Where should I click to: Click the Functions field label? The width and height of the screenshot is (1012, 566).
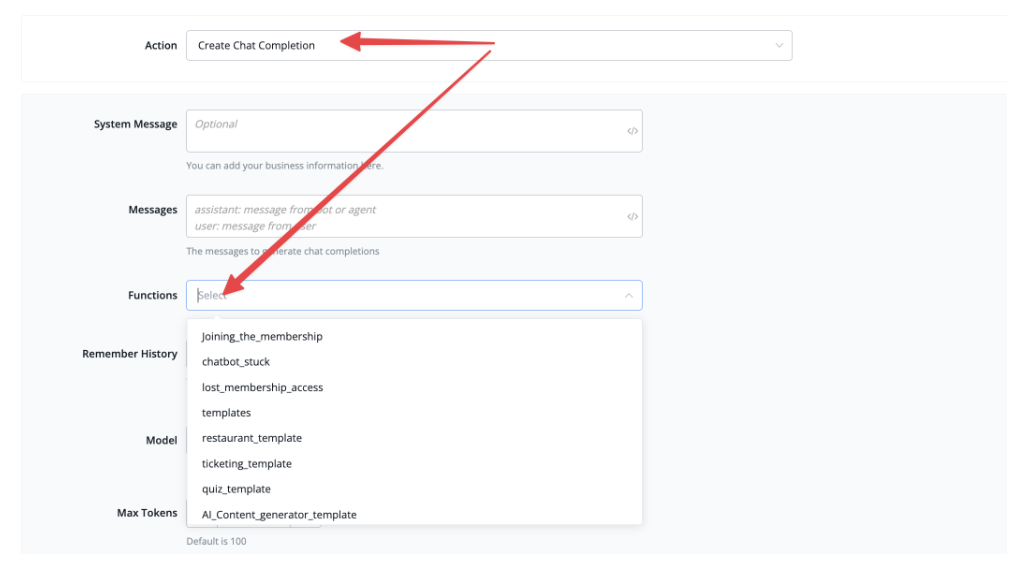point(152,295)
